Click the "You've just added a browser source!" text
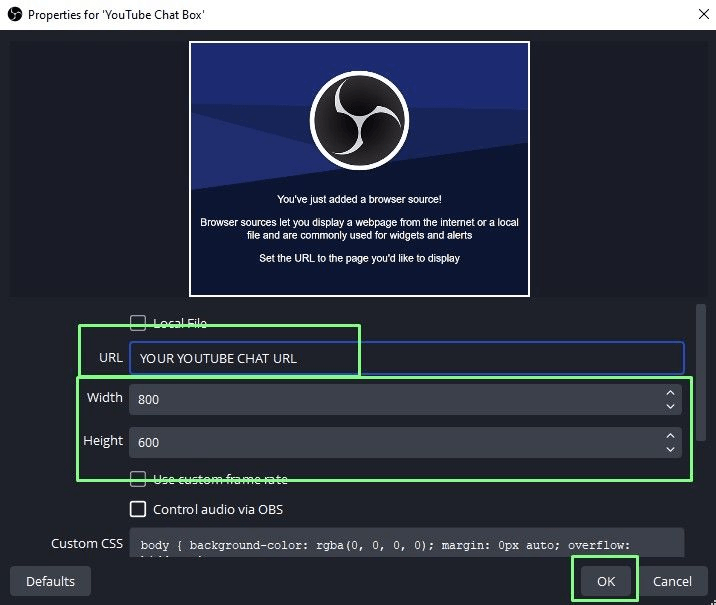This screenshot has height=605, width=716. [x=359, y=199]
